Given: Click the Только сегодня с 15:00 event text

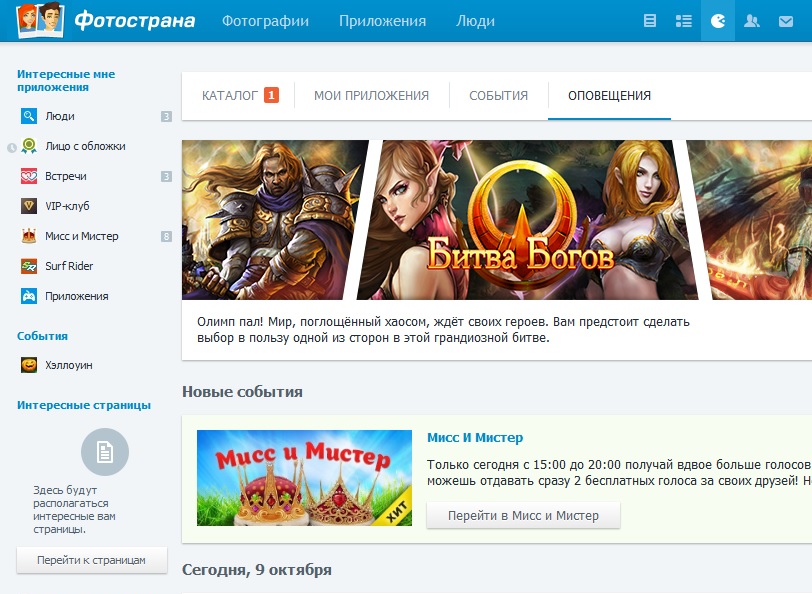Looking at the screenshot, I should tap(619, 472).
